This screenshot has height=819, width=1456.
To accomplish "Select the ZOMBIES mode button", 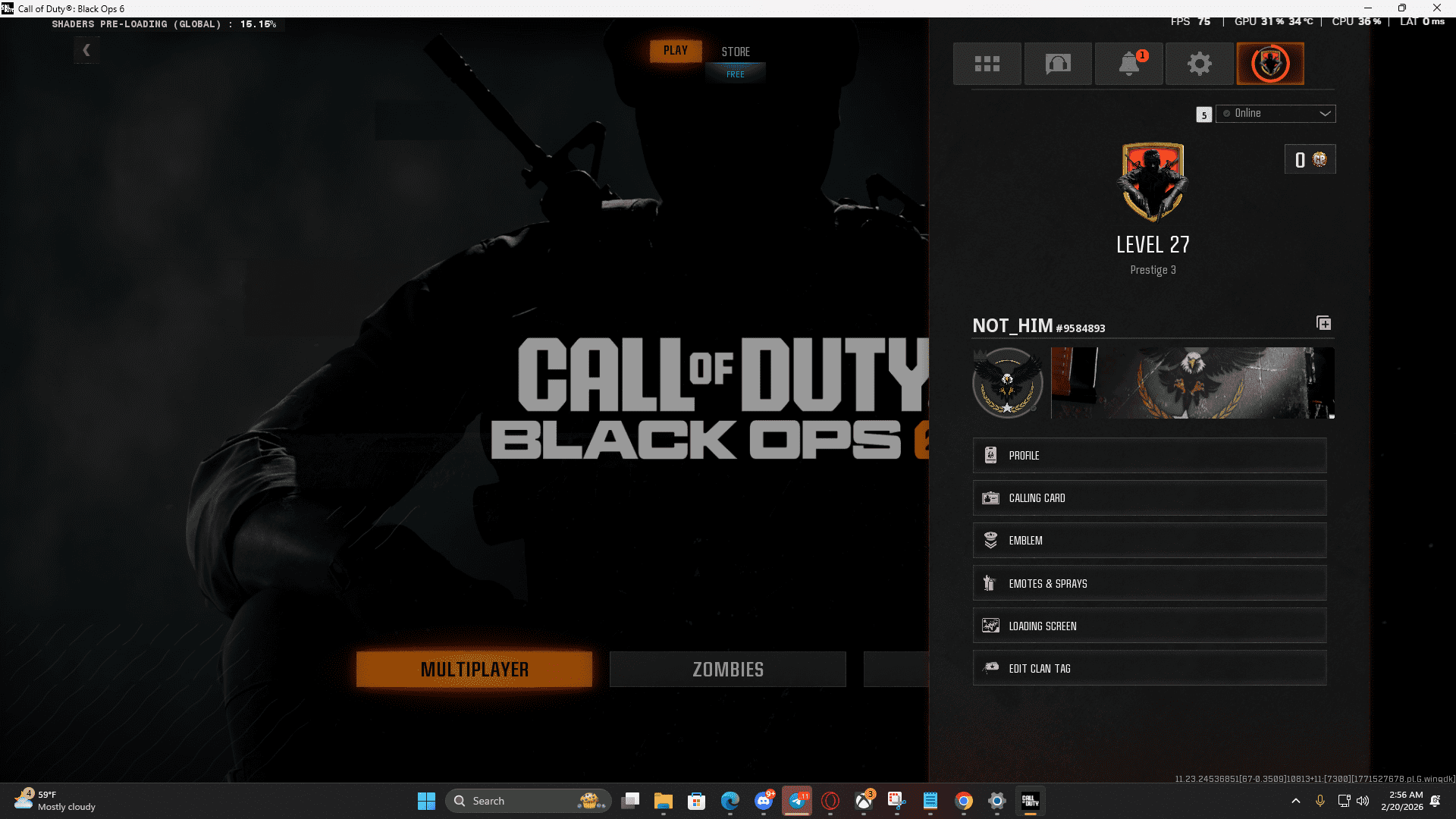I will pos(727,670).
